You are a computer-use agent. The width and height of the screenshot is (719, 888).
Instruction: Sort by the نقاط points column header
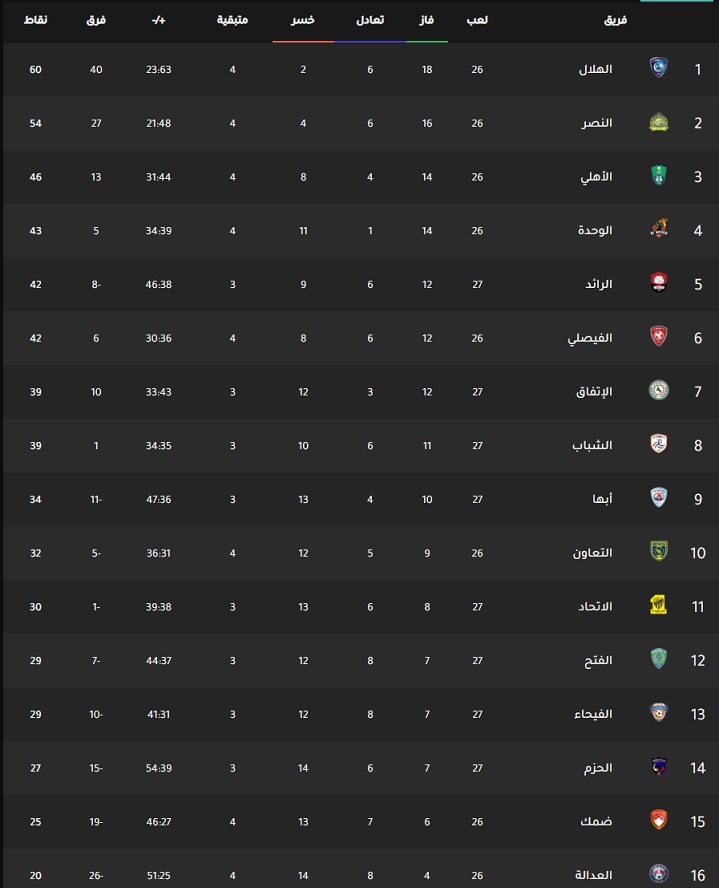pyautogui.click(x=35, y=20)
